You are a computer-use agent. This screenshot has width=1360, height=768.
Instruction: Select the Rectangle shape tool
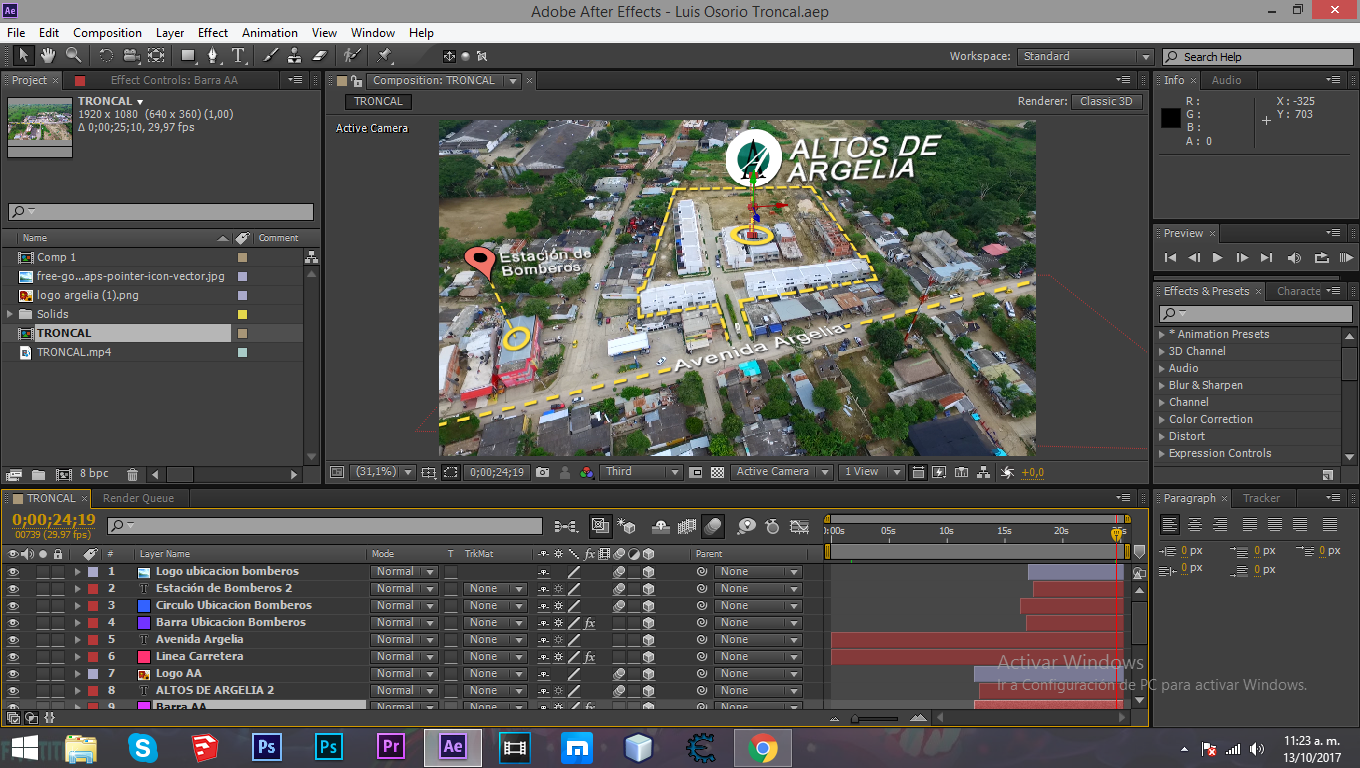tap(189, 56)
